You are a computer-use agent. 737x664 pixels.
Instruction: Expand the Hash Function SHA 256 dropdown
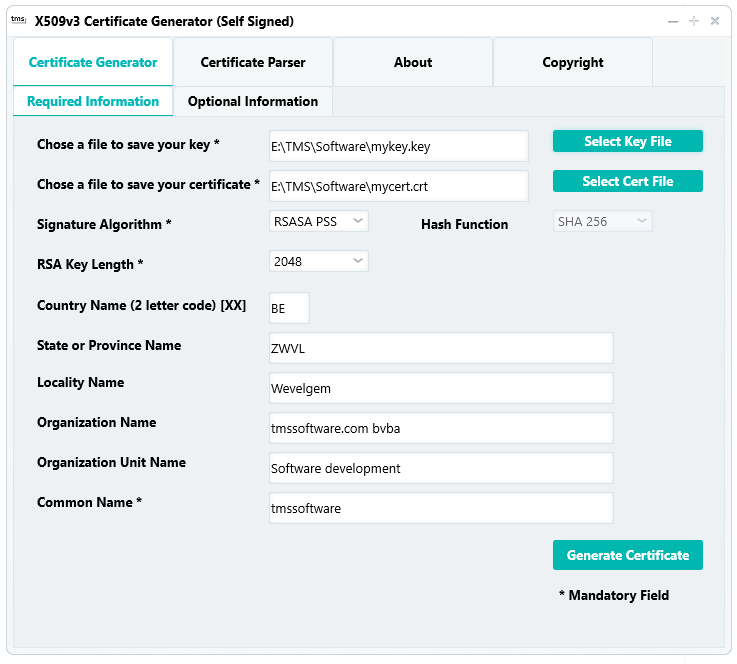pos(603,221)
